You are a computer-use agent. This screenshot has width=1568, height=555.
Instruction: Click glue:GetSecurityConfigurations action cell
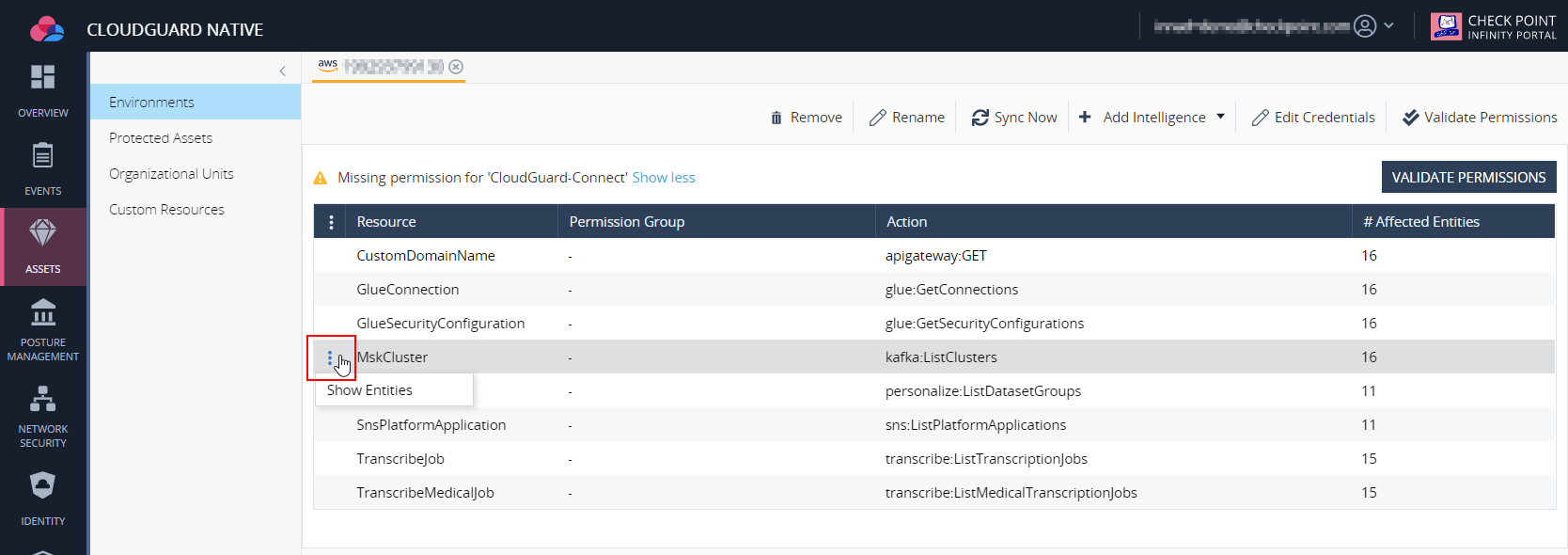point(985,324)
